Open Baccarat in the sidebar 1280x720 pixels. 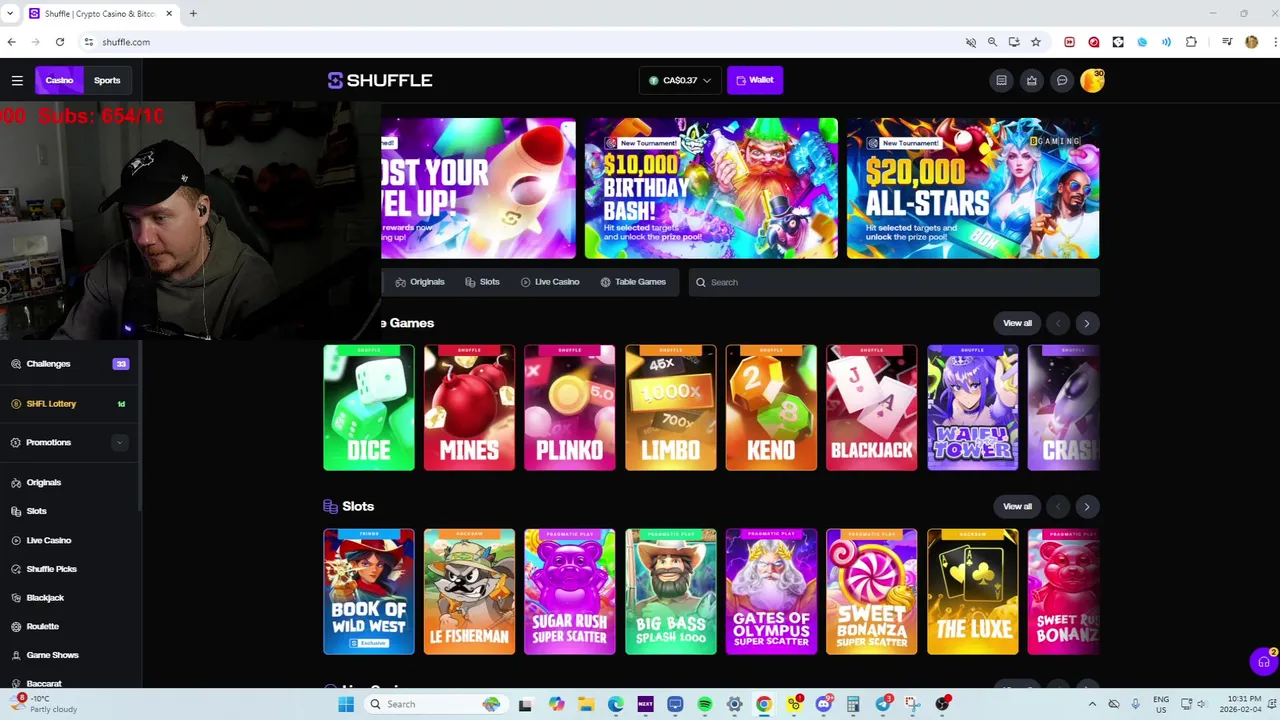(44, 684)
